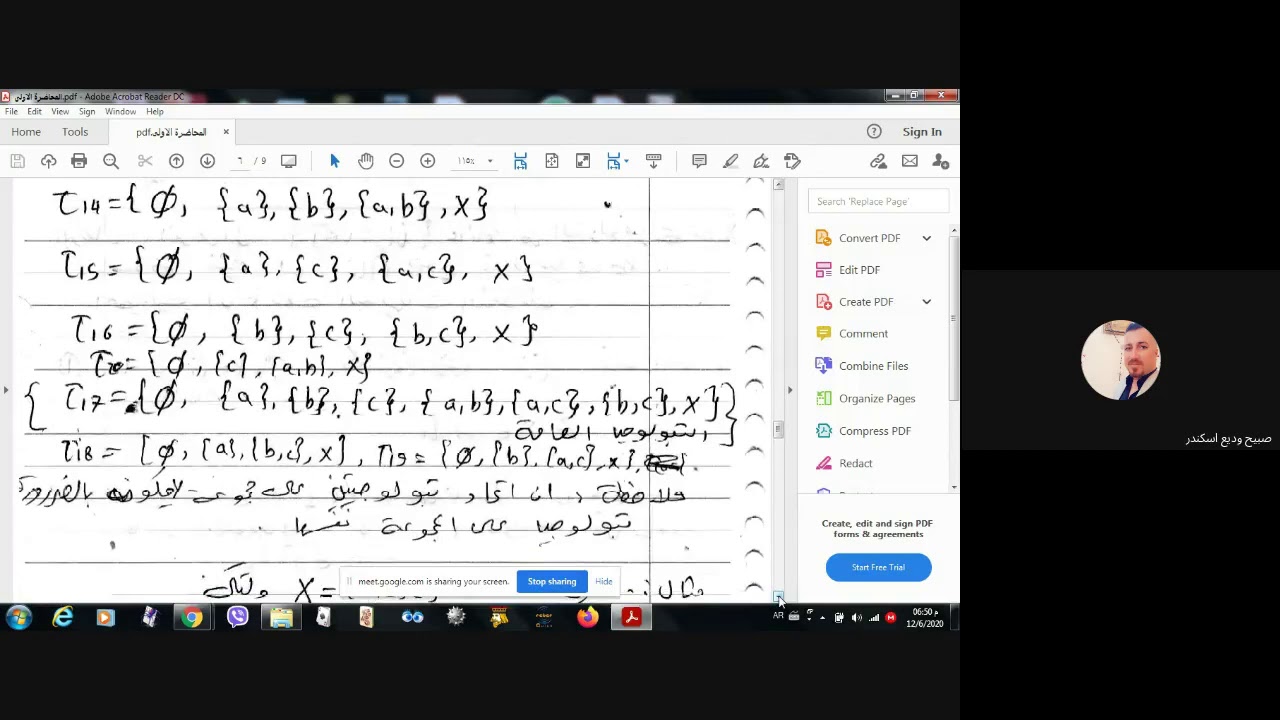1280x720 pixels.
Task: Click the page number field
Action: pos(239,161)
